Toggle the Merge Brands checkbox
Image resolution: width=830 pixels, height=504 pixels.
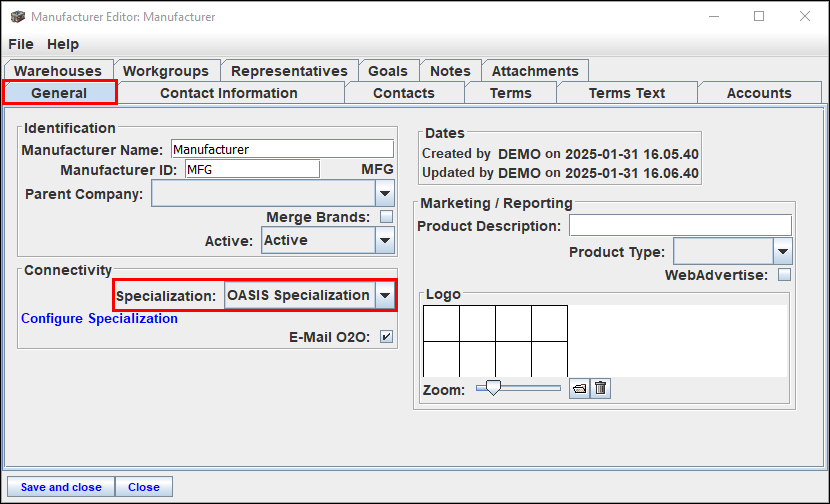click(386, 217)
